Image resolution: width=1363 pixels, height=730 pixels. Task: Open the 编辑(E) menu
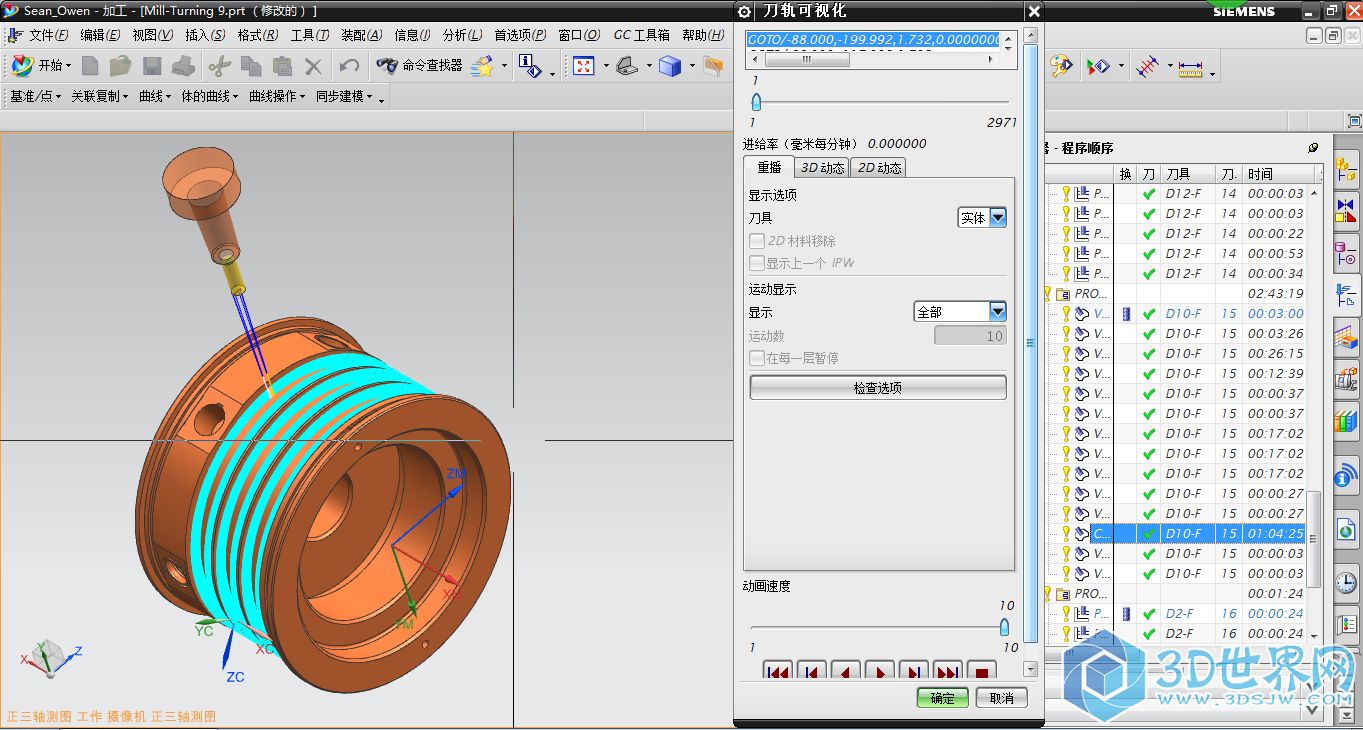click(100, 35)
